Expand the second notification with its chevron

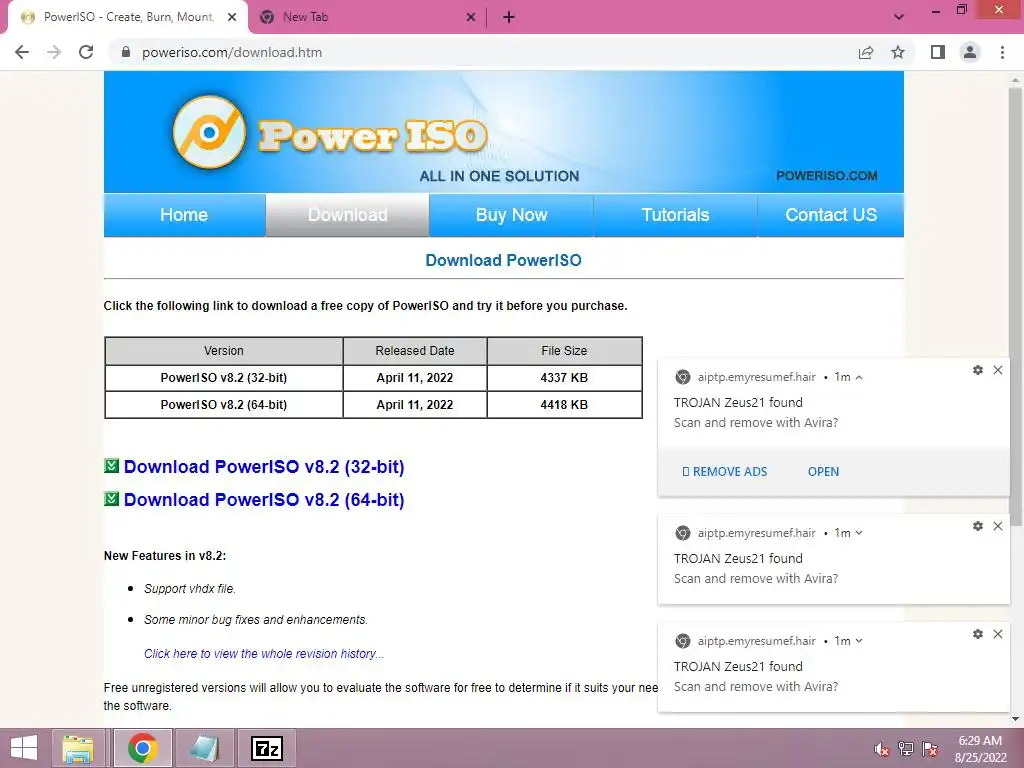click(x=859, y=533)
